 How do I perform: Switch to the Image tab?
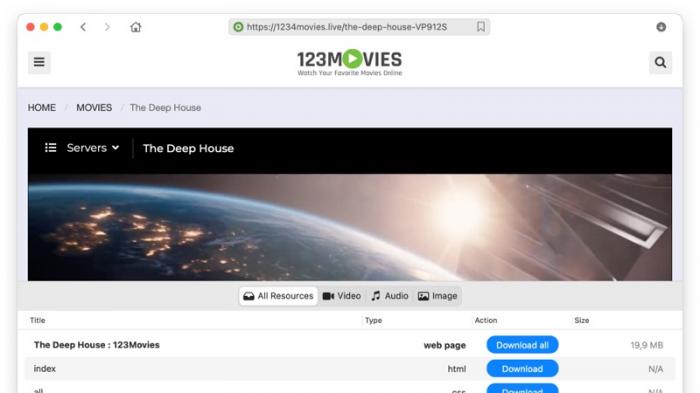tap(438, 296)
